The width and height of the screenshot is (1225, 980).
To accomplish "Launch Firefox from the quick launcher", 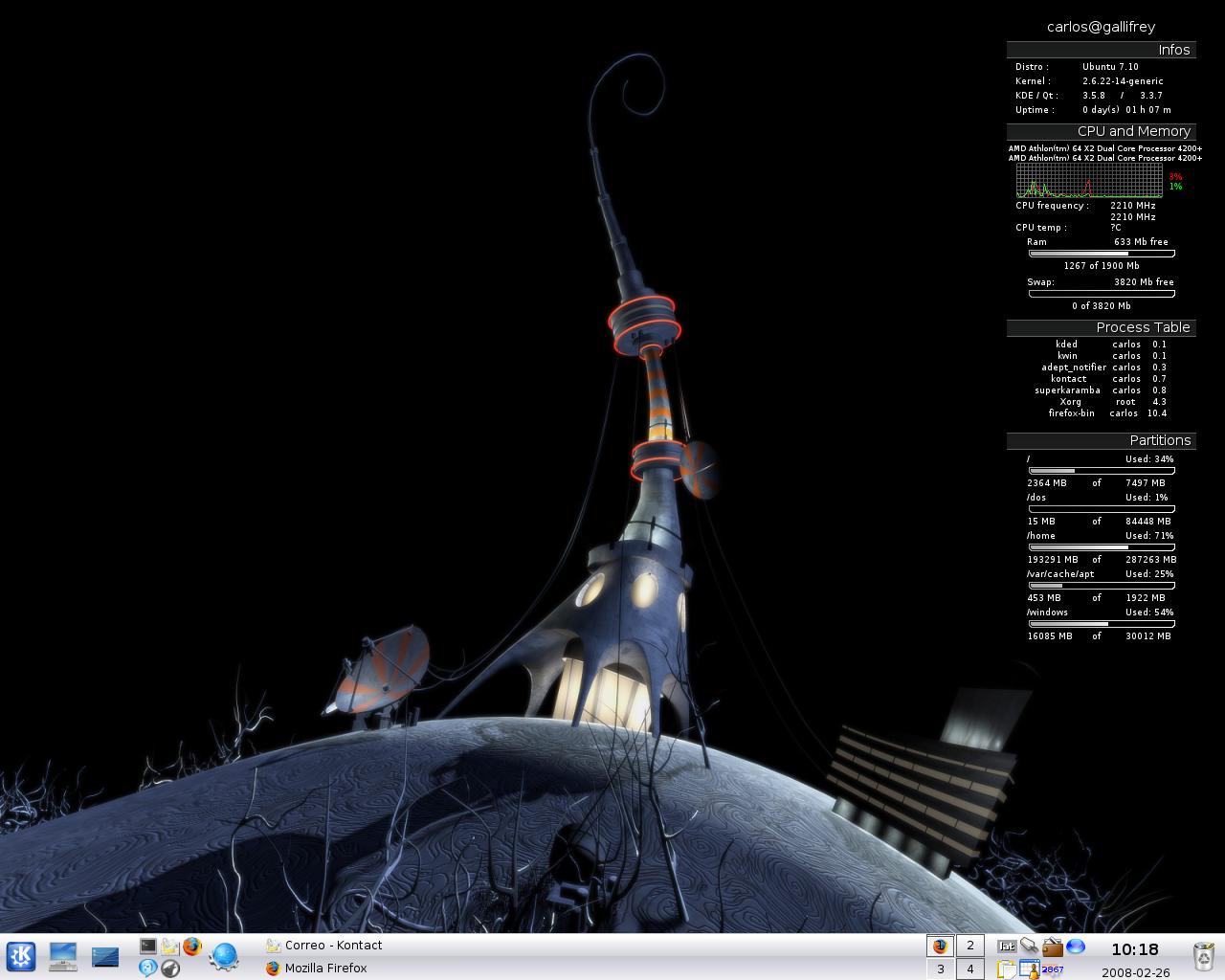I will (192, 946).
